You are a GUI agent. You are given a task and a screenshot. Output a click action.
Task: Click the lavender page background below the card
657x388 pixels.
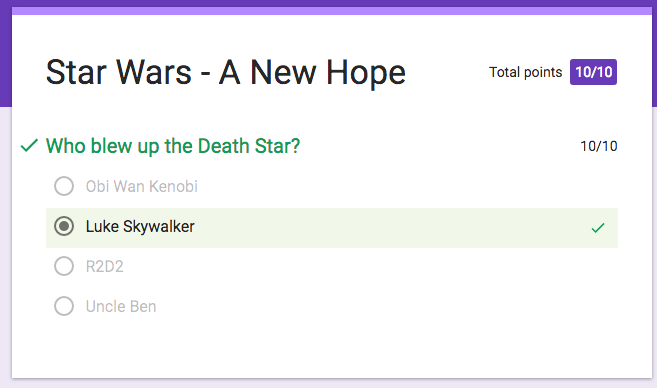point(328,383)
